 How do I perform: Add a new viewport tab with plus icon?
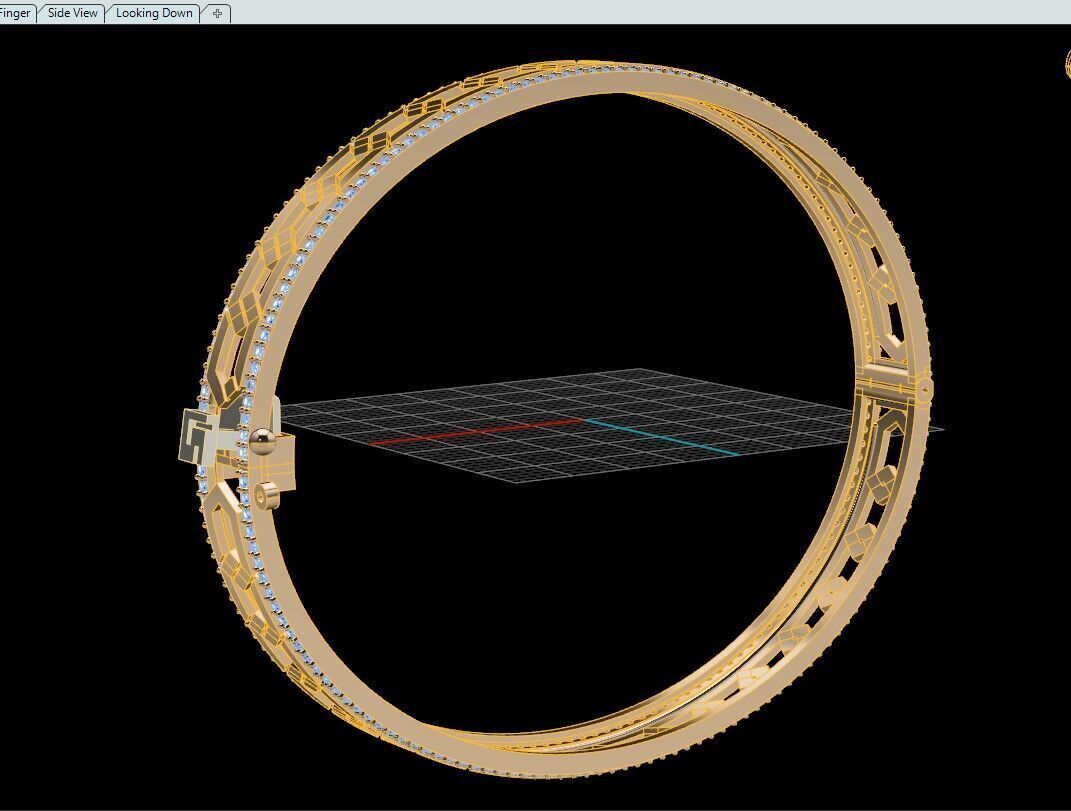point(217,13)
